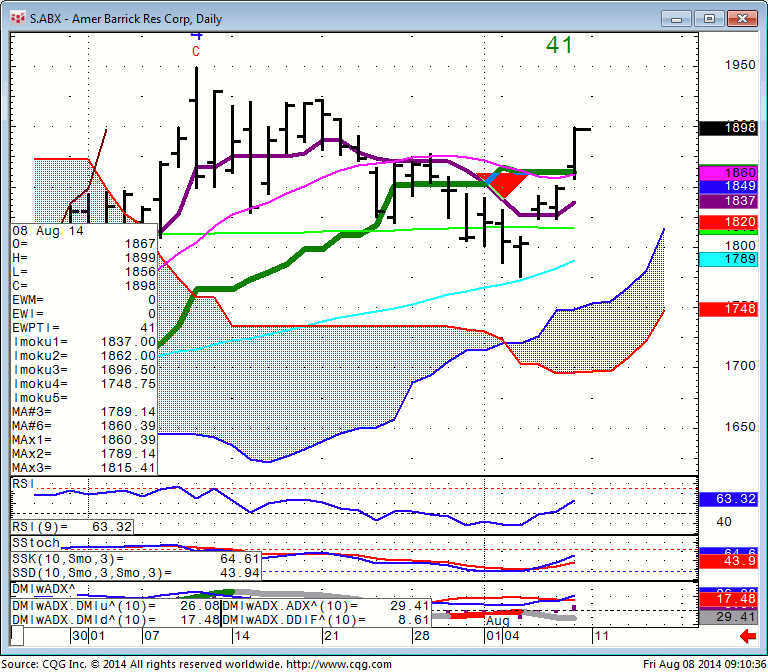Click the Fri Aug 08 2014 09:10:36 timestamp
Viewport: 768px width, 672px height.
click(704, 664)
